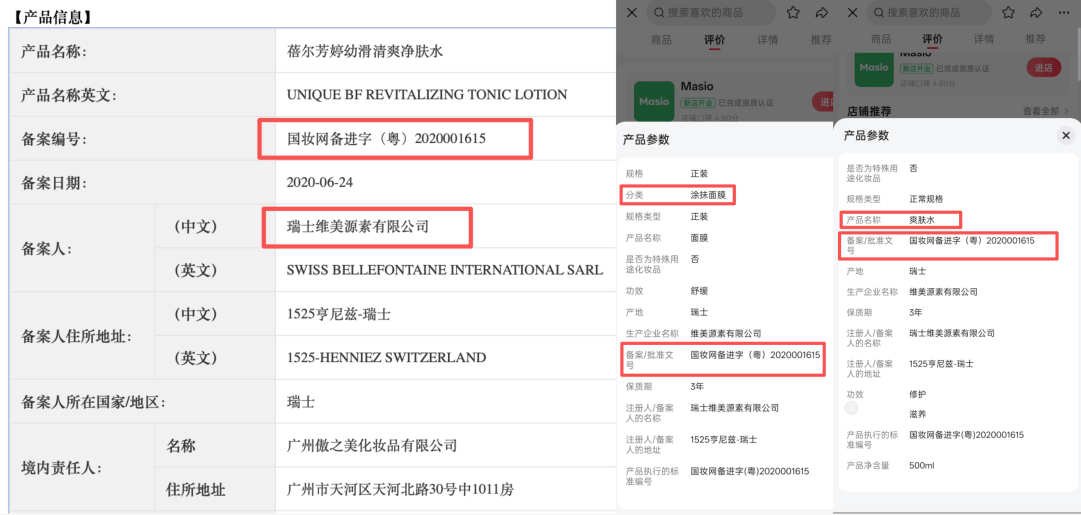Expand 查看全部 under 店铺推荐
This screenshot has width=1081, height=515.
(1045, 111)
